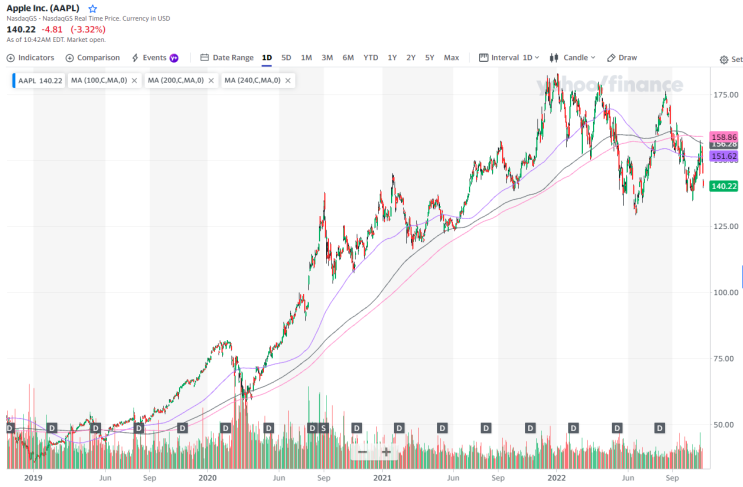Image resolution: width=743 pixels, height=487 pixels.
Task: Click the plus circle icon beside Indicators
Action: (x=10, y=58)
